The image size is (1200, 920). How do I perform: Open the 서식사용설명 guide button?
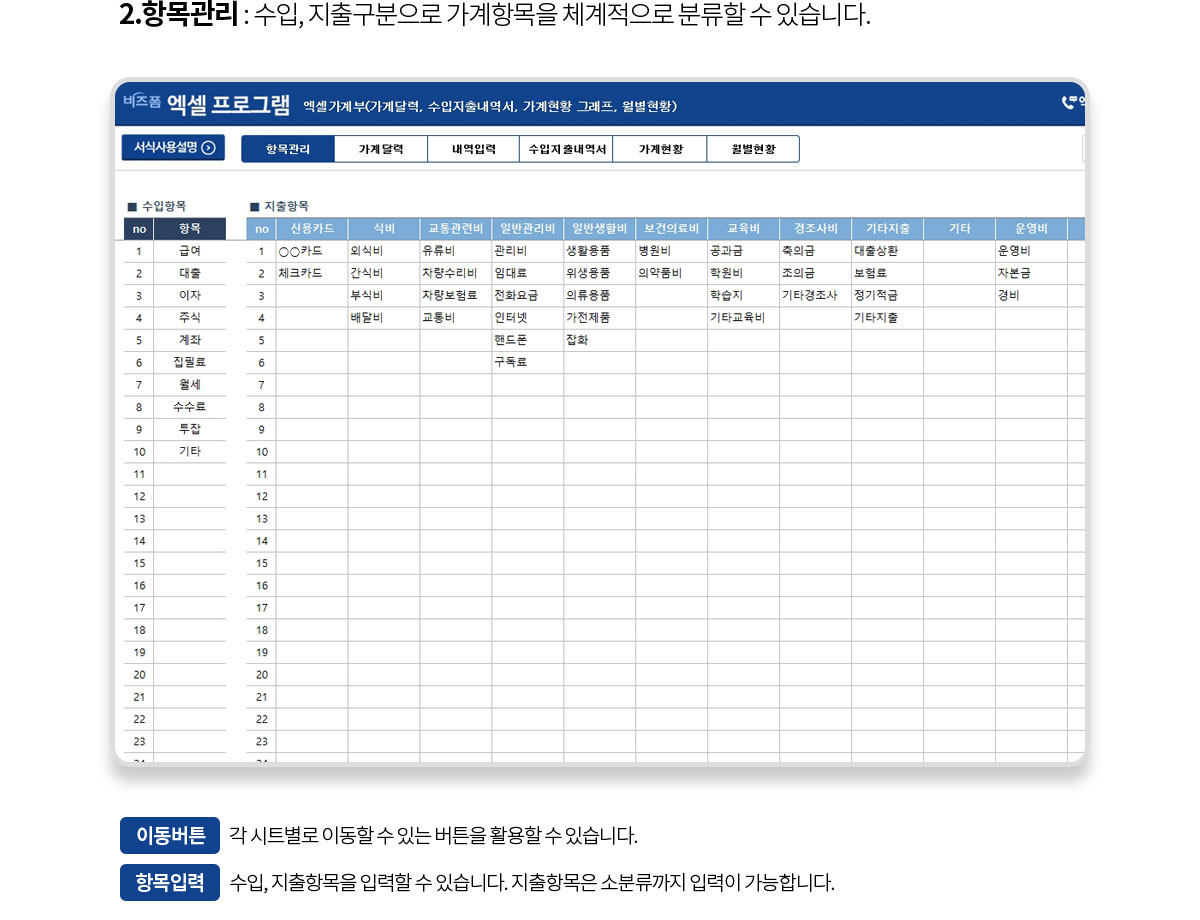[173, 148]
